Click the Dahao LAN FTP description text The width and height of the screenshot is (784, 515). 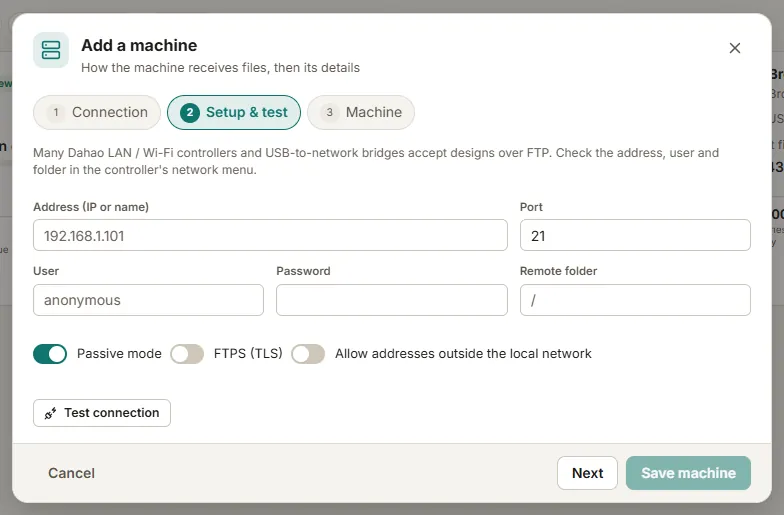376,161
